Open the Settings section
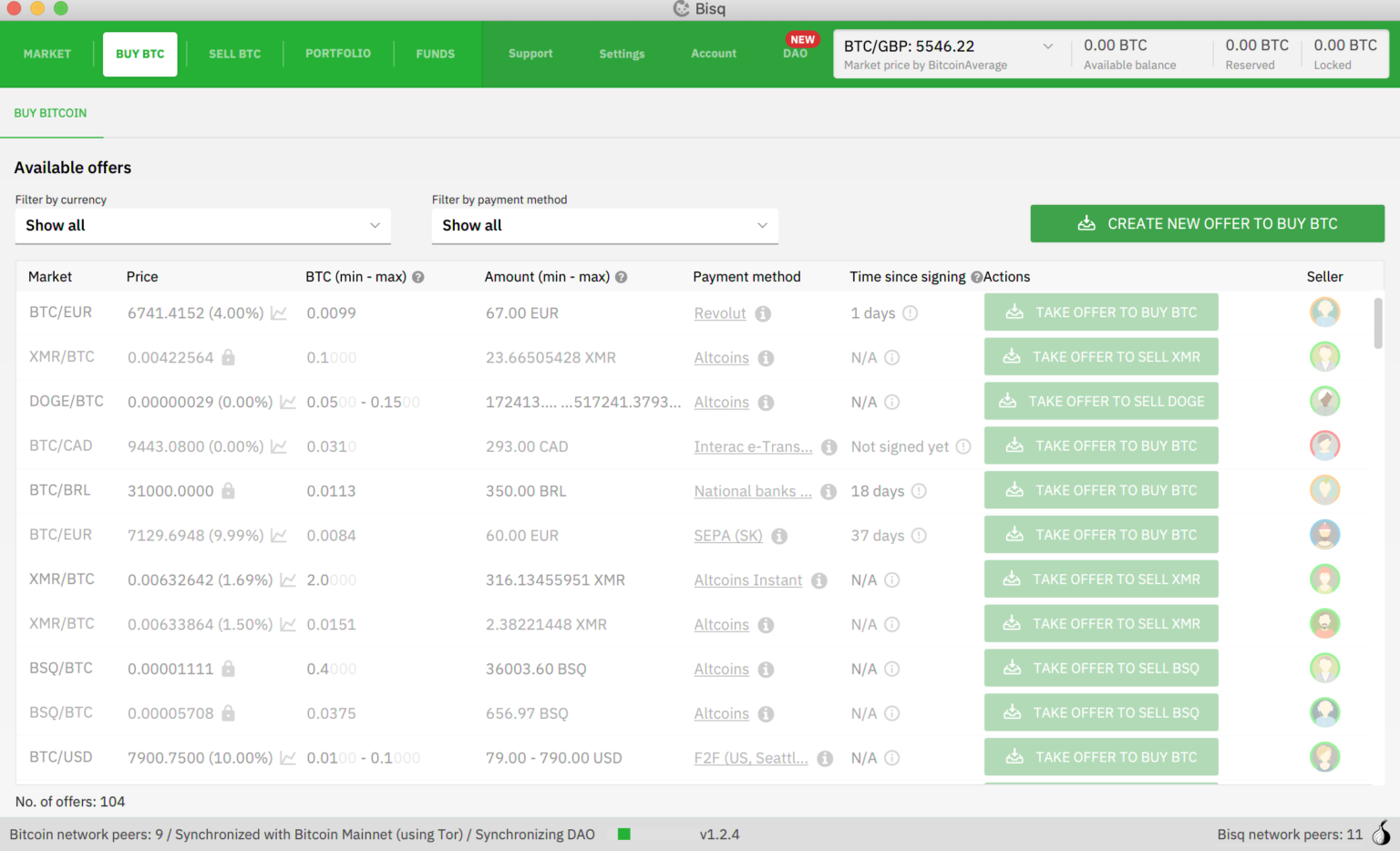Viewport: 1400px width, 851px height. click(x=622, y=54)
